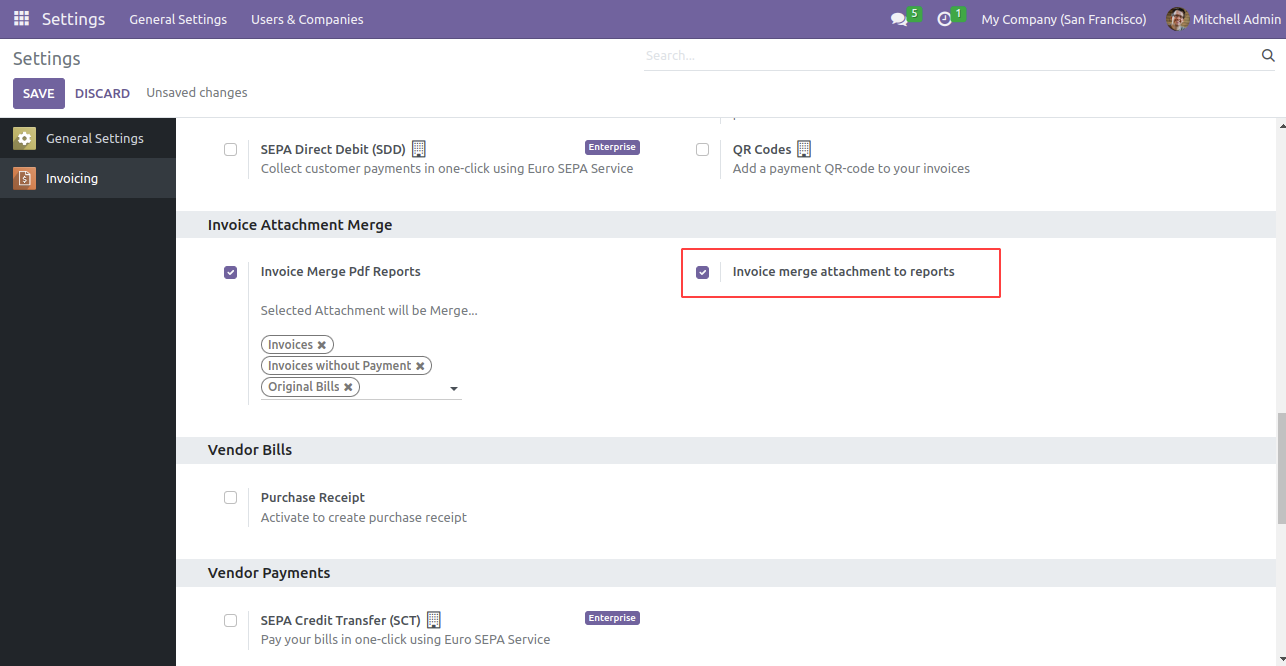Save the settings changes
This screenshot has width=1286, height=666.
click(x=39, y=93)
